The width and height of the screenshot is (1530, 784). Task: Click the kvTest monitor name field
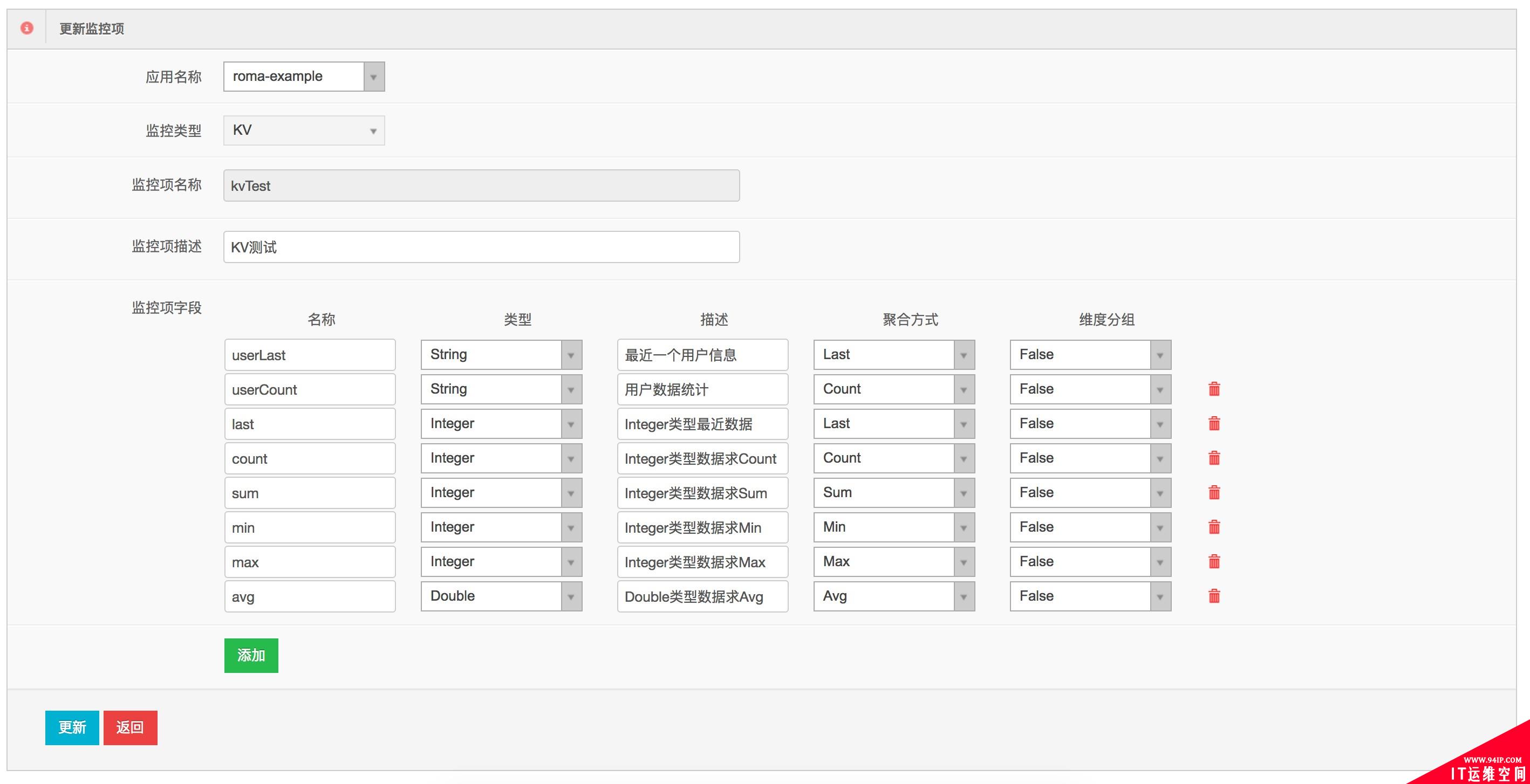tap(482, 186)
